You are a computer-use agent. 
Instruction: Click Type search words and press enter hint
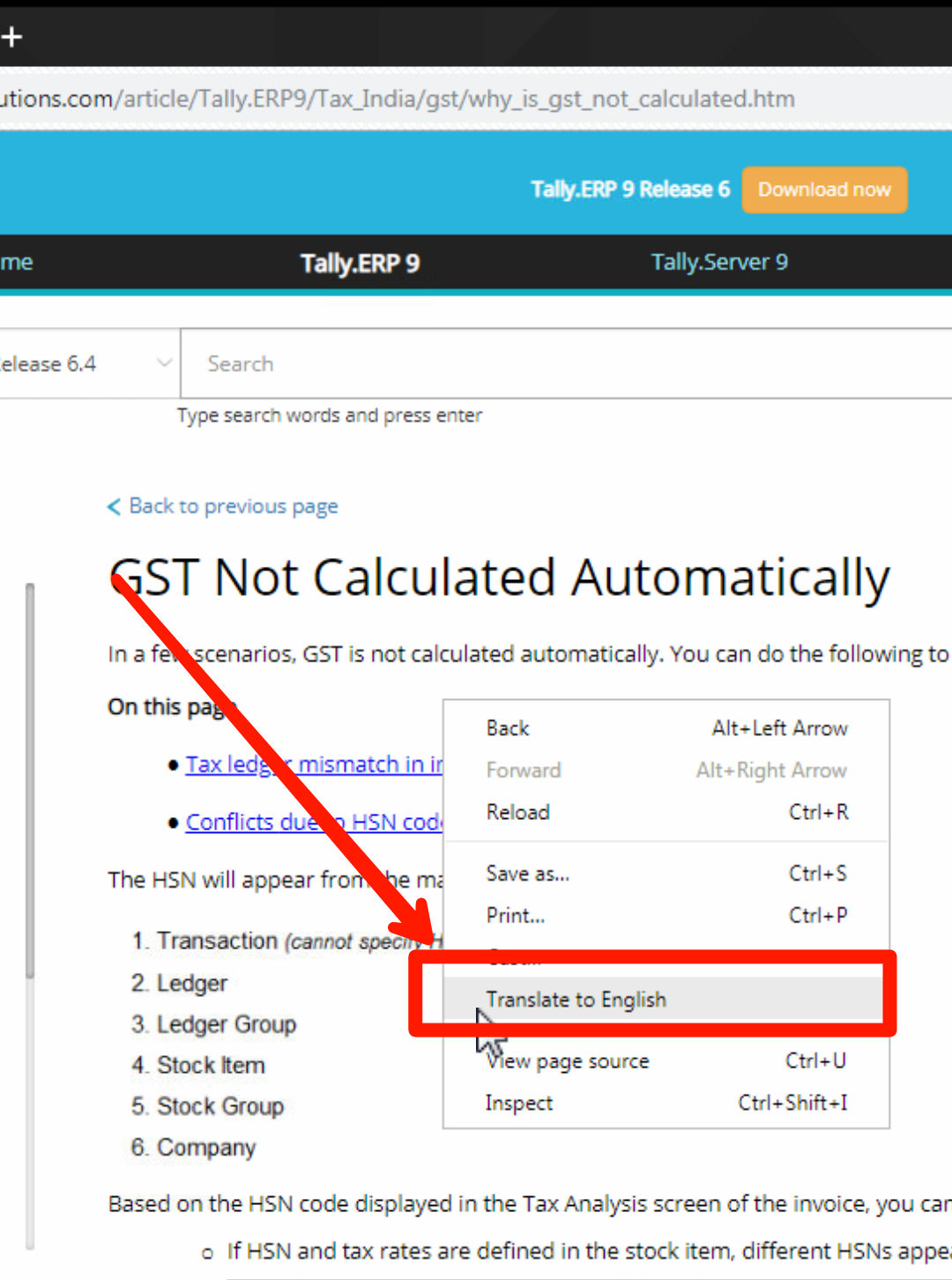[x=330, y=415]
